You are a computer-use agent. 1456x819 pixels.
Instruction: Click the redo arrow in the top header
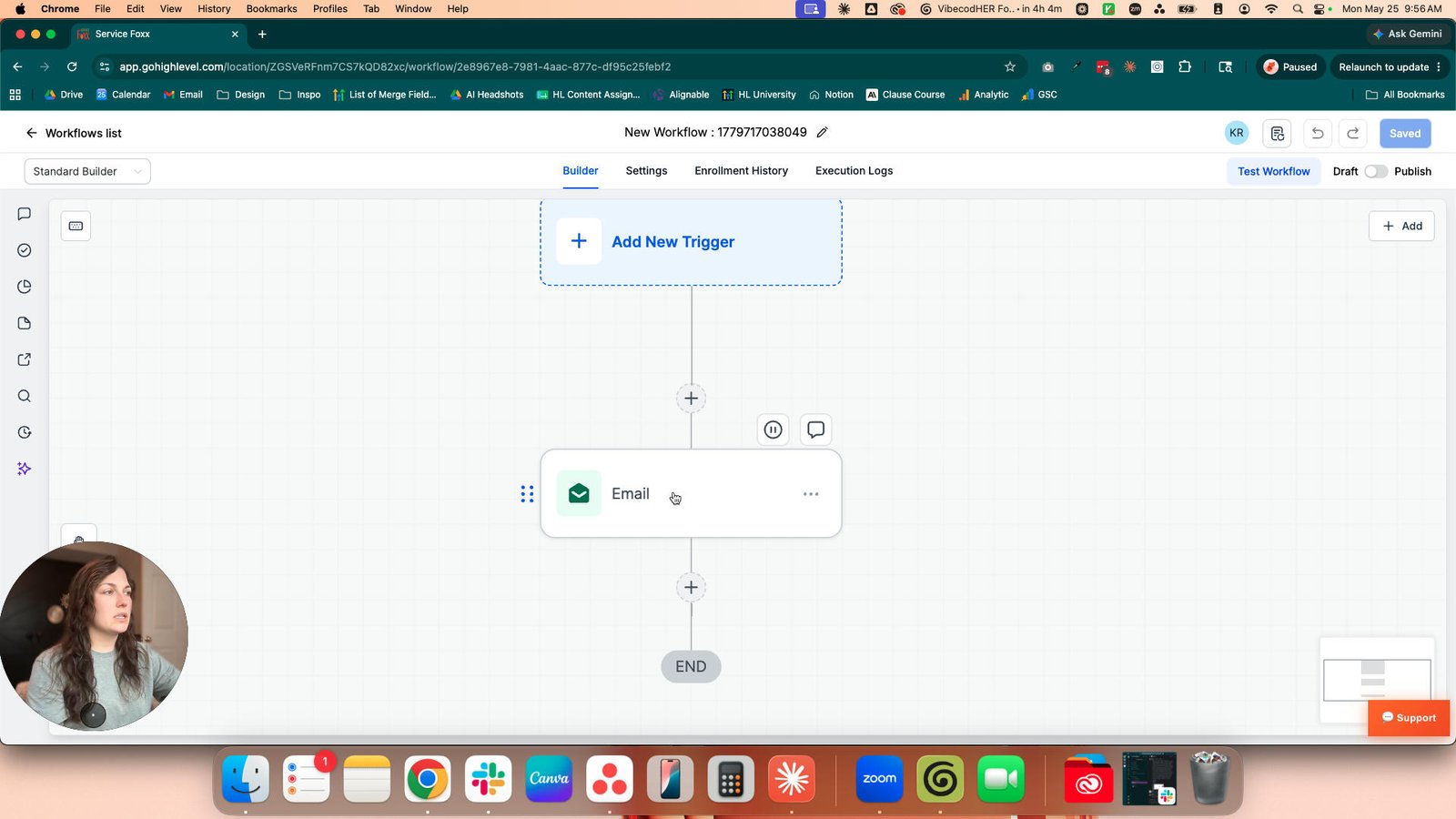(1353, 133)
